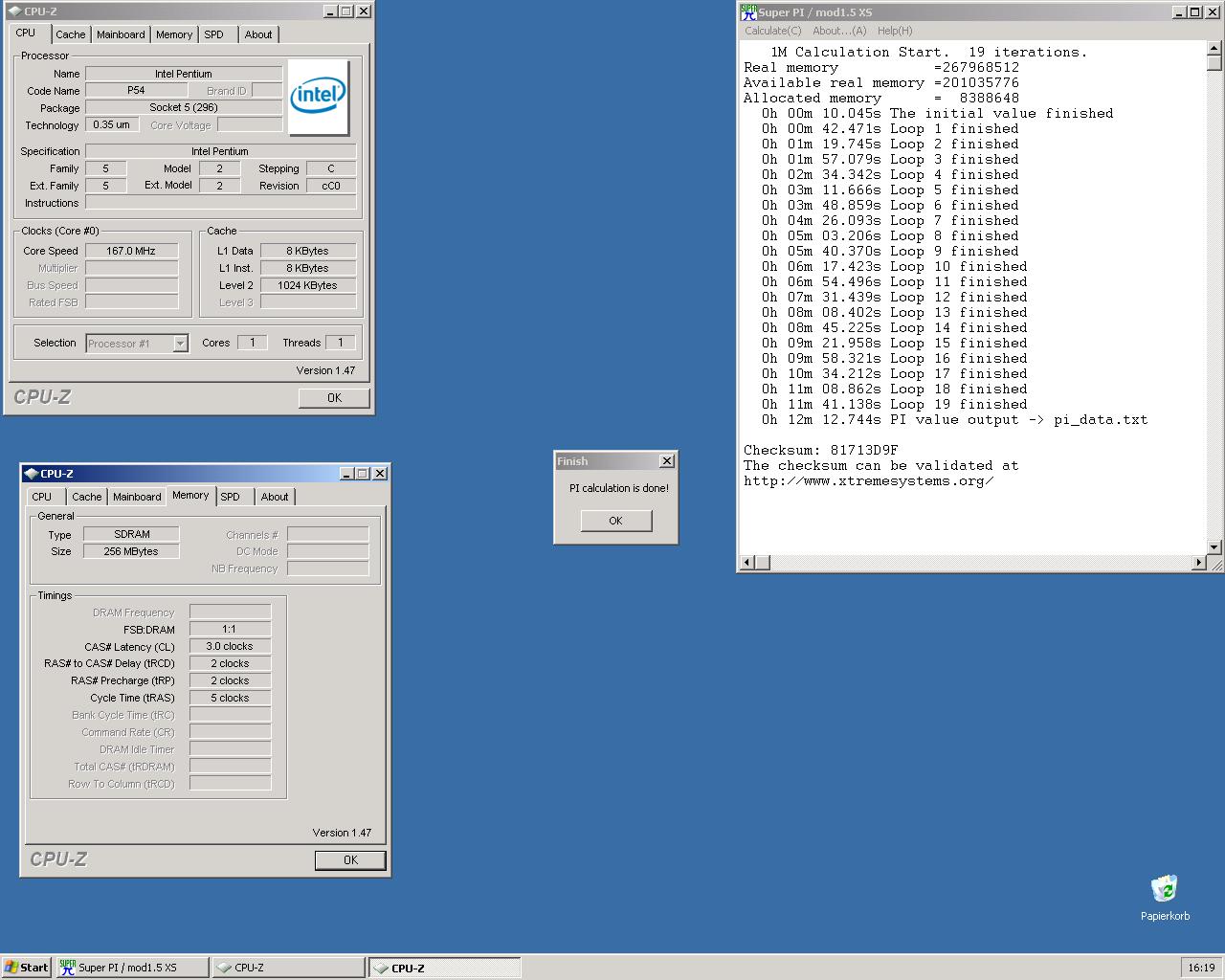This screenshot has height=980, width=1225.
Task: Open Memory tab in top CPU-Z window
Action: pyautogui.click(x=174, y=34)
